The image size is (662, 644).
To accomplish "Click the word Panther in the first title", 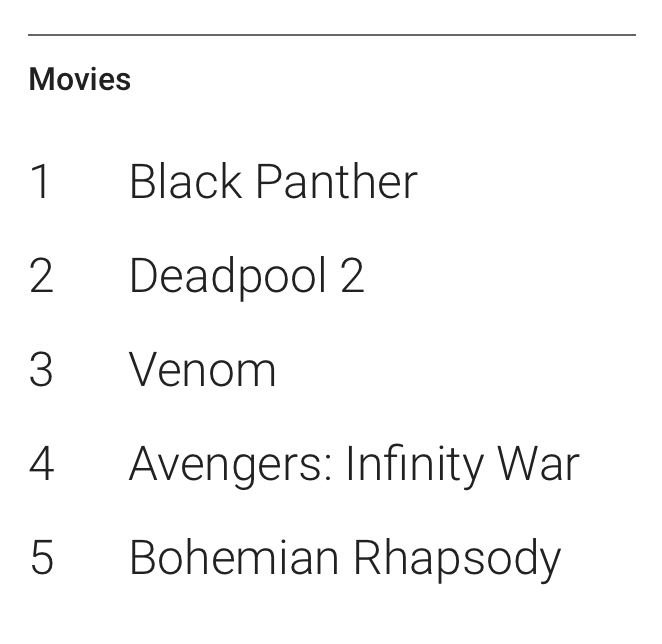I will (x=337, y=181).
